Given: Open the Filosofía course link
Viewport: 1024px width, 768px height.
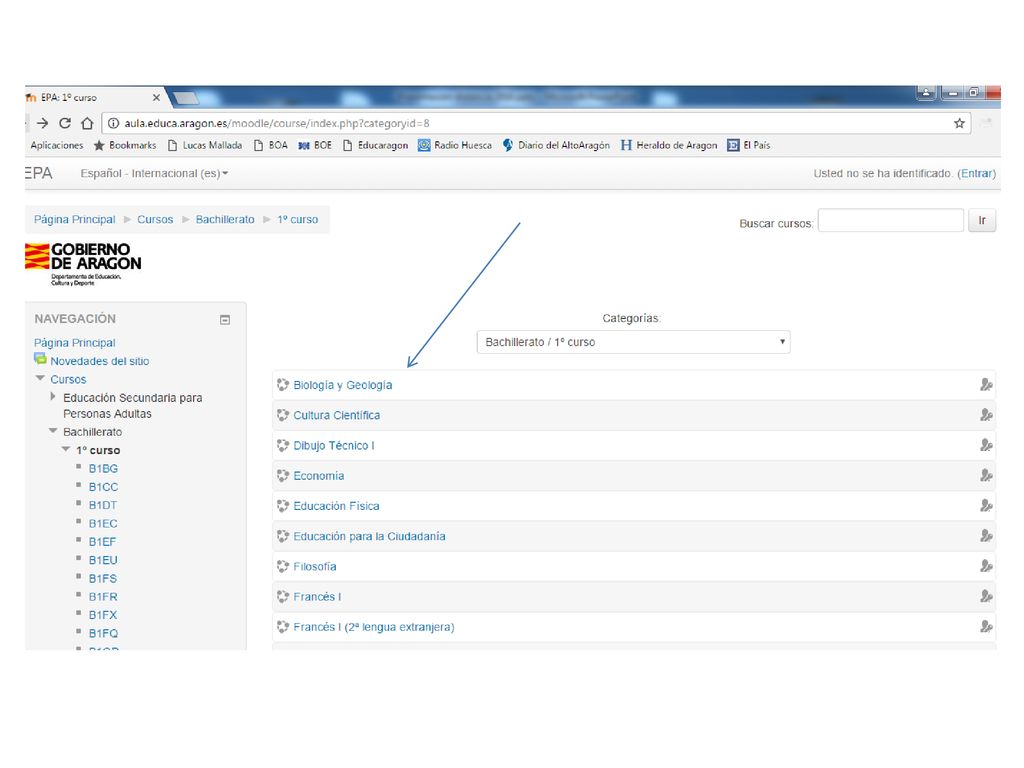Looking at the screenshot, I should tap(315, 566).
